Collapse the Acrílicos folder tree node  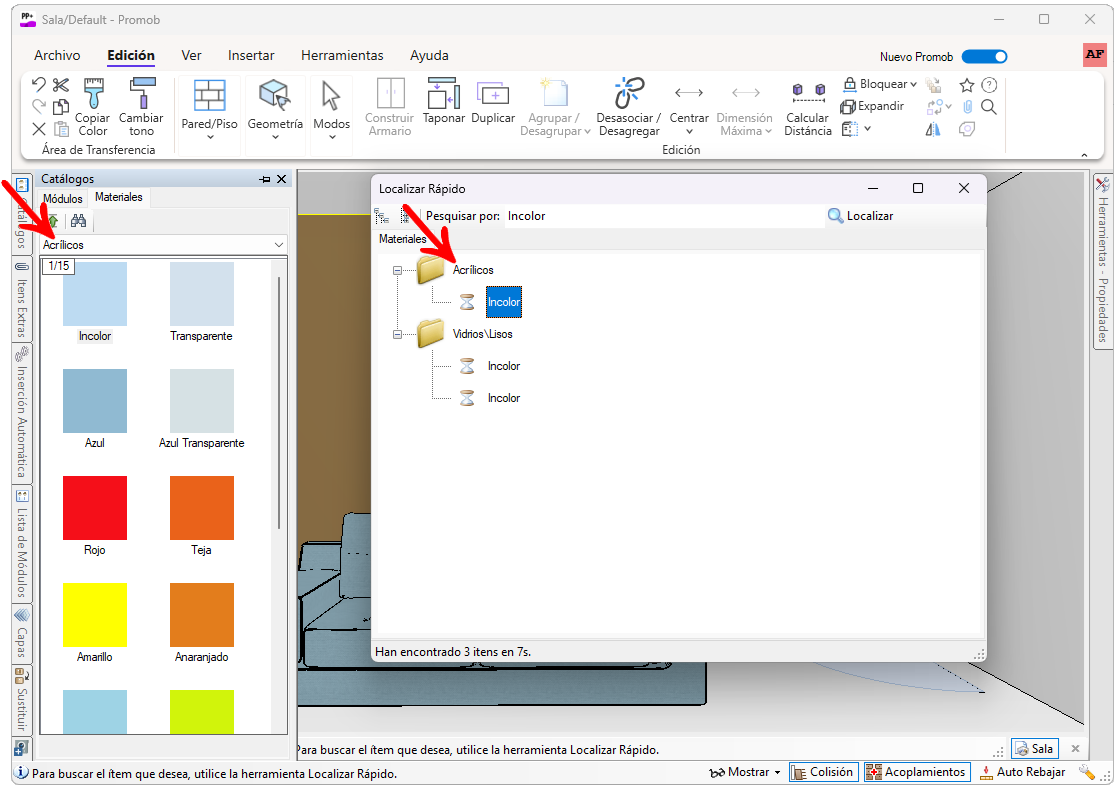point(398,270)
